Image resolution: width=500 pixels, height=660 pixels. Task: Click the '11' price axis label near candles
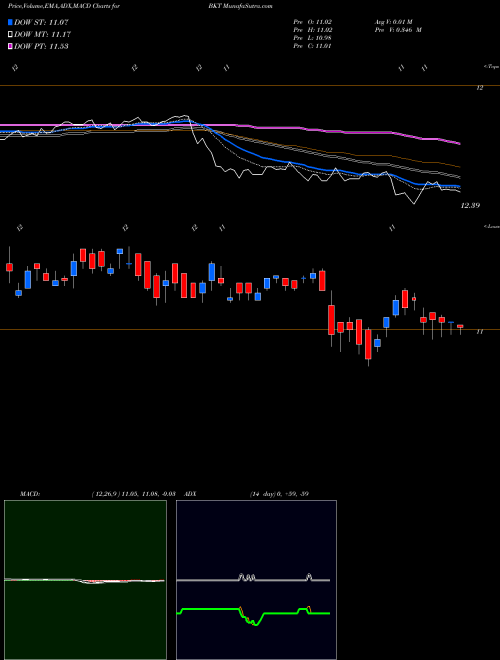pos(479,332)
